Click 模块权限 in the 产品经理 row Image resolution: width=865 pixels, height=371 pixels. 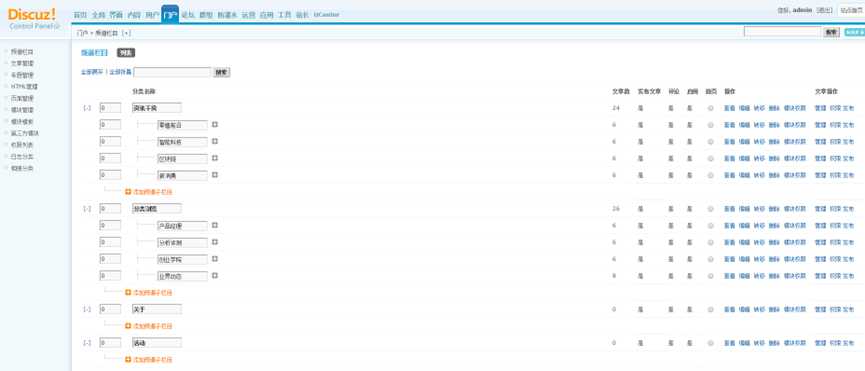pyautogui.click(x=794, y=225)
